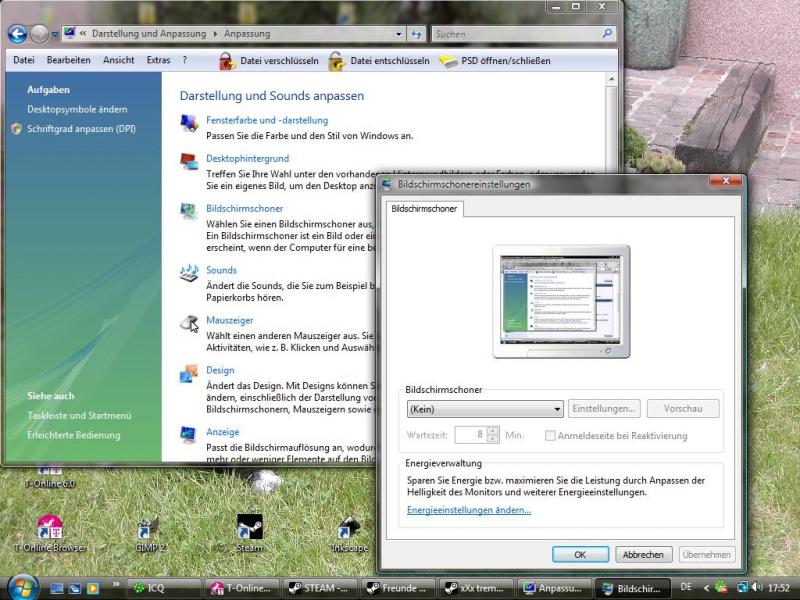Click the Anzeige monitor icon

pos(188,434)
